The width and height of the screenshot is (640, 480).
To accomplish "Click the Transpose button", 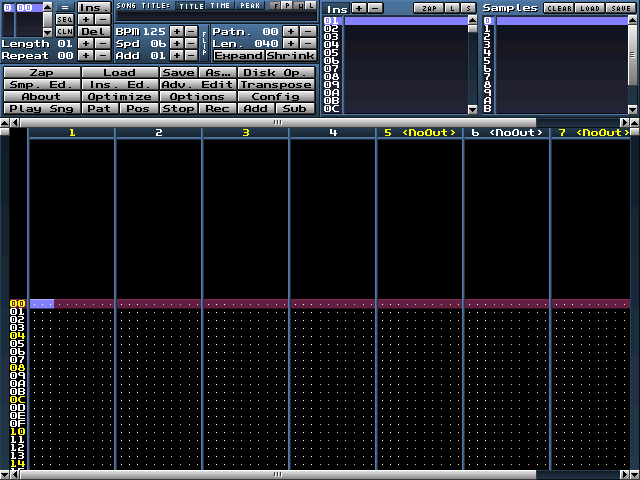I will pos(276,85).
